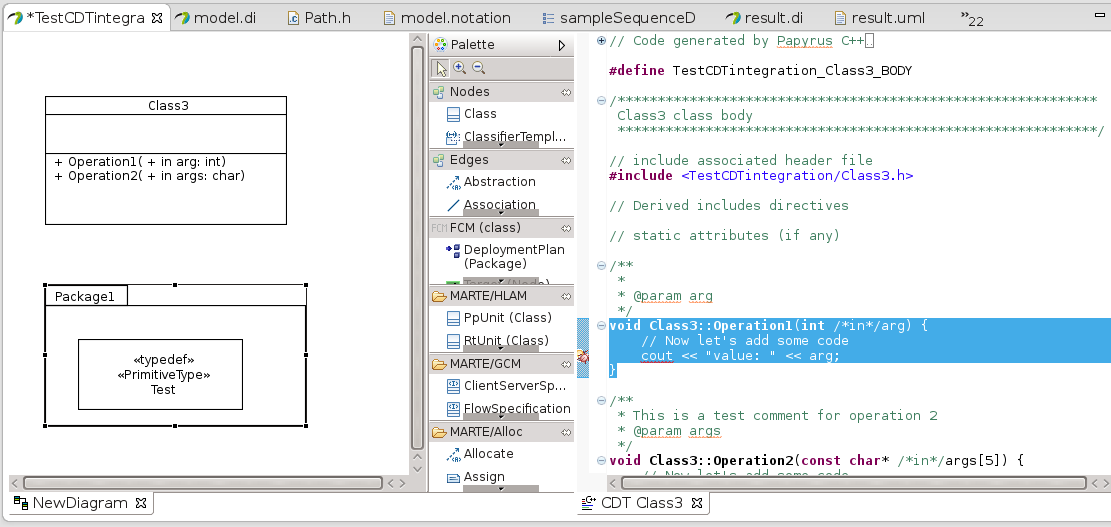Pin the MARTE/GCM drawer open
The height and width of the screenshot is (527, 1111).
click(x=566, y=364)
